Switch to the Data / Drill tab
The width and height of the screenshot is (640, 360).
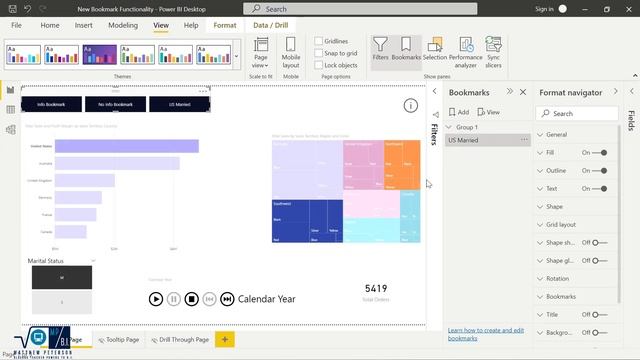[x=271, y=25]
